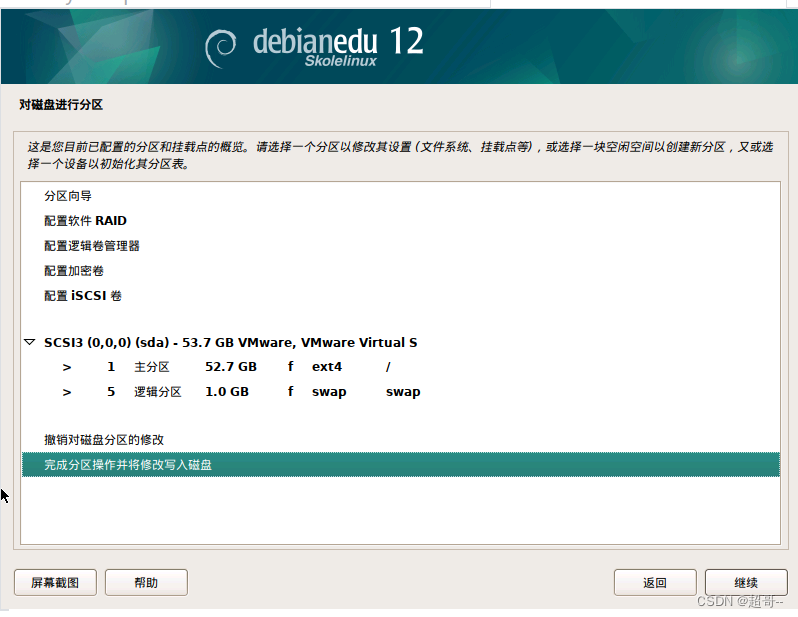Collapse the SCSI3 (sda) disk triangle

point(30,342)
